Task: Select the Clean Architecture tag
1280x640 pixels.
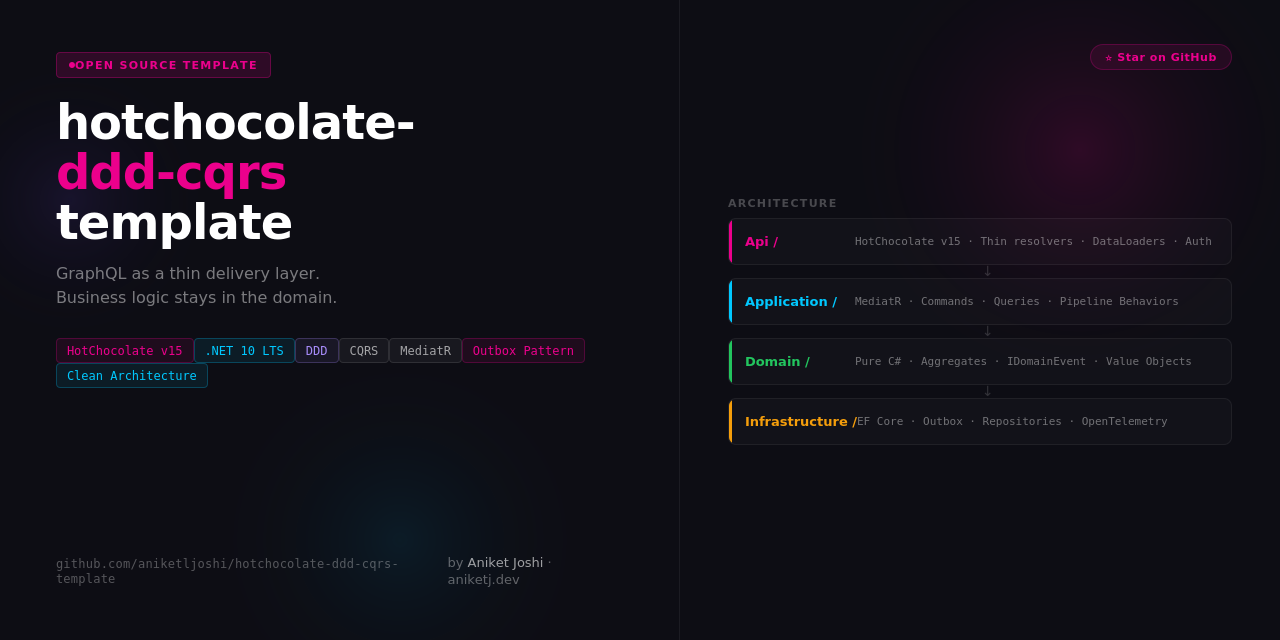Action: click(132, 376)
